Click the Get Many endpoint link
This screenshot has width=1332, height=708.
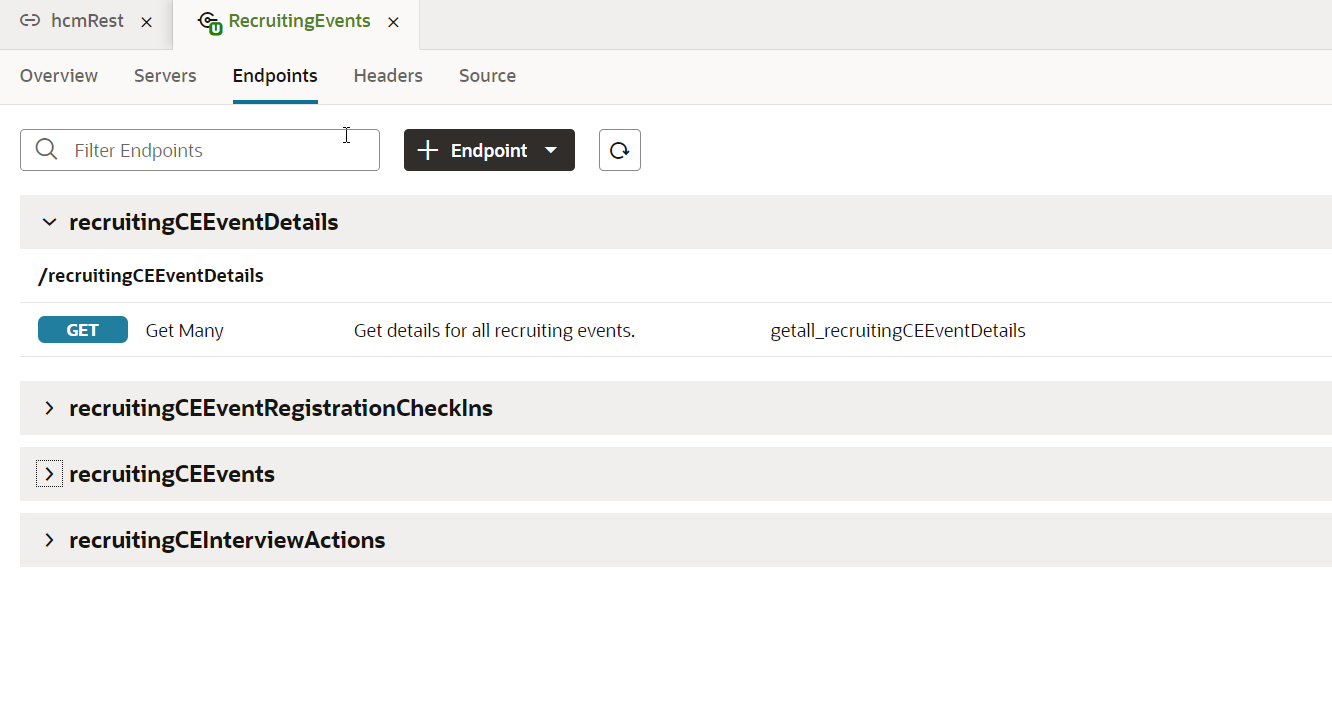pos(184,329)
